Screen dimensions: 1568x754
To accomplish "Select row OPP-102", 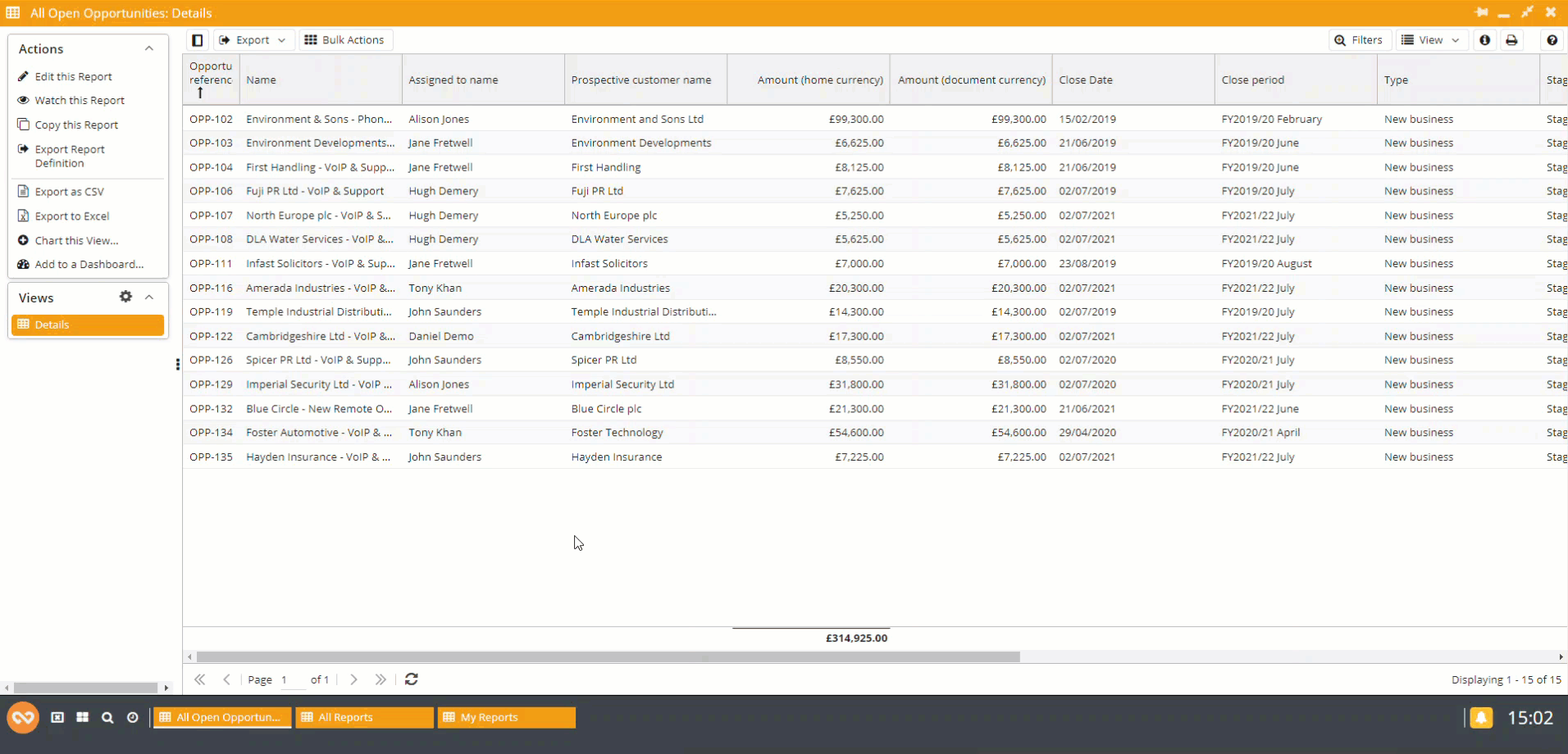I will tap(875, 119).
